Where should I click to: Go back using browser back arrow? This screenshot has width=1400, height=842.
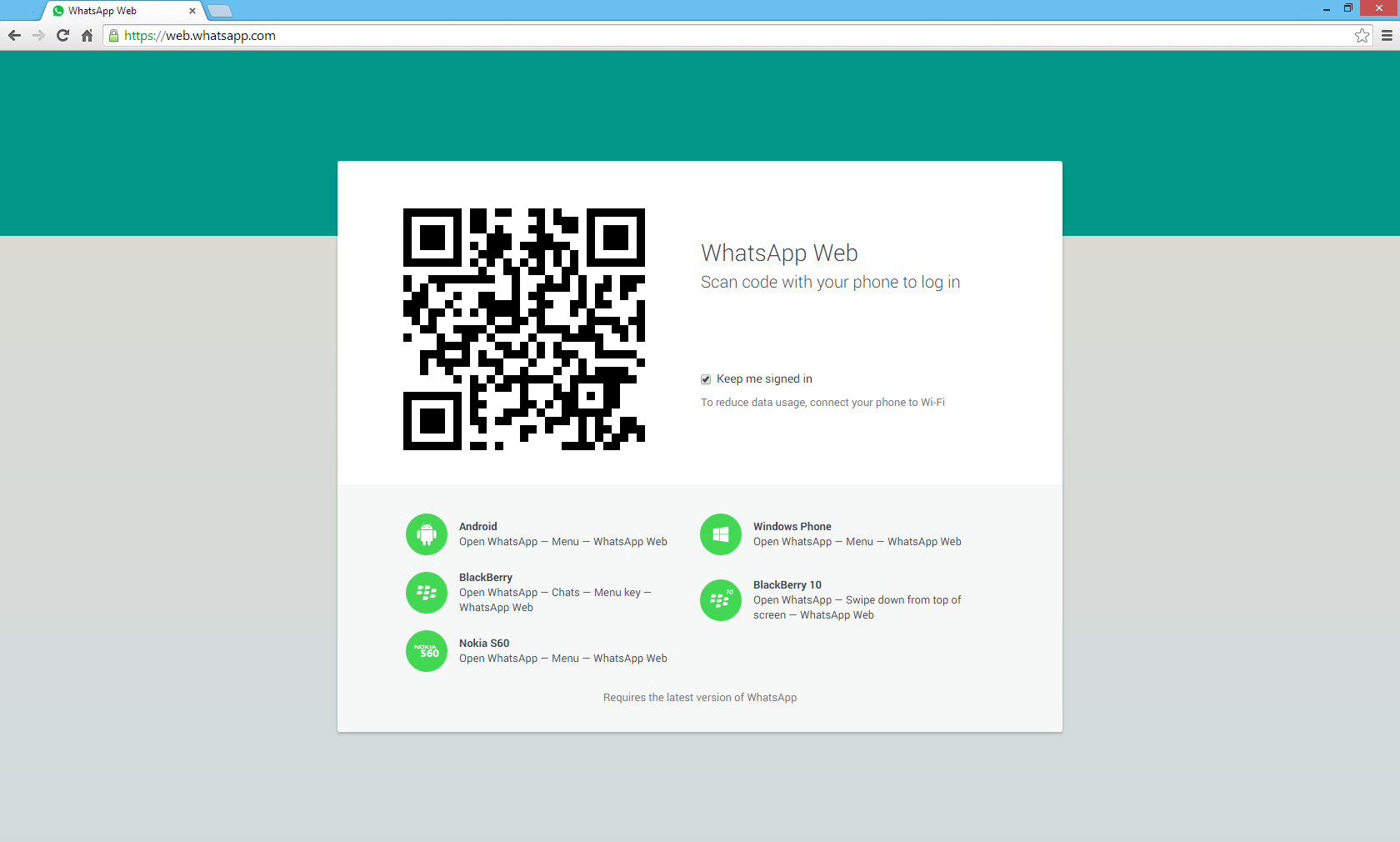click(14, 35)
